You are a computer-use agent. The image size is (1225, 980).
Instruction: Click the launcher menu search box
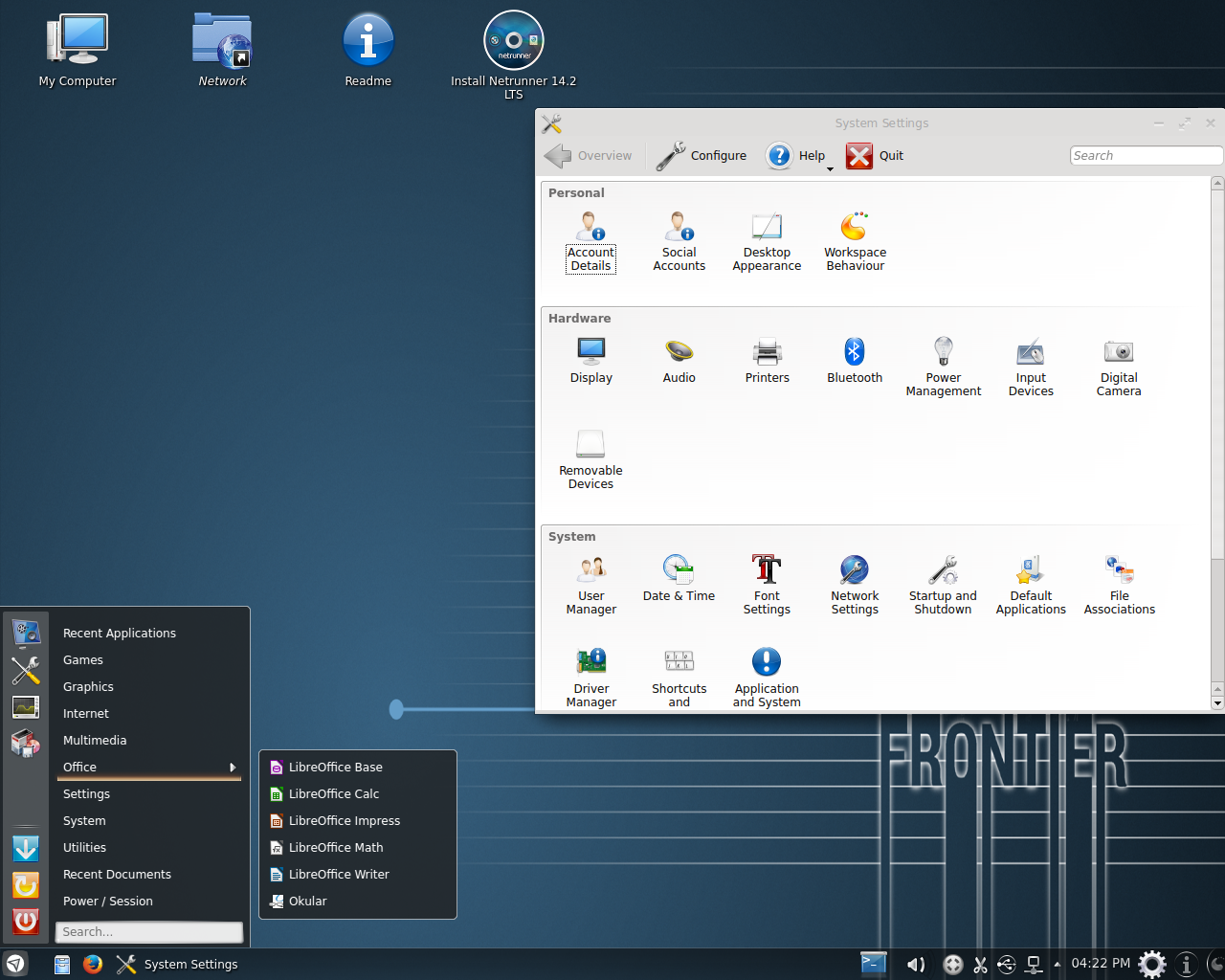(149, 932)
